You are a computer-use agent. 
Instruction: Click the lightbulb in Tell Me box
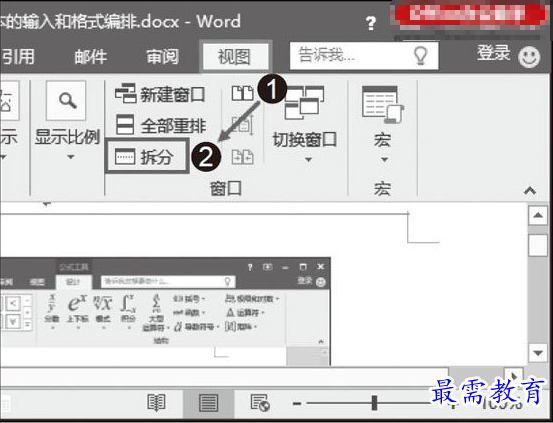click(420, 56)
